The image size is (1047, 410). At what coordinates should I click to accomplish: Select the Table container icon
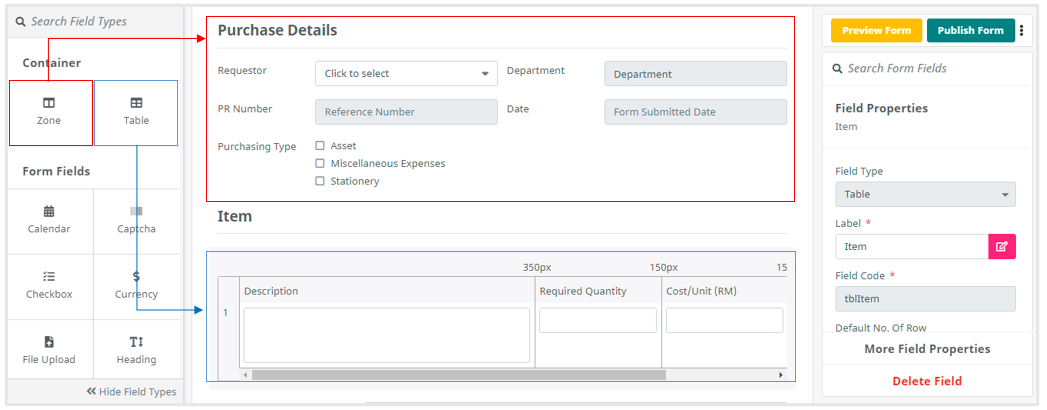tap(136, 104)
